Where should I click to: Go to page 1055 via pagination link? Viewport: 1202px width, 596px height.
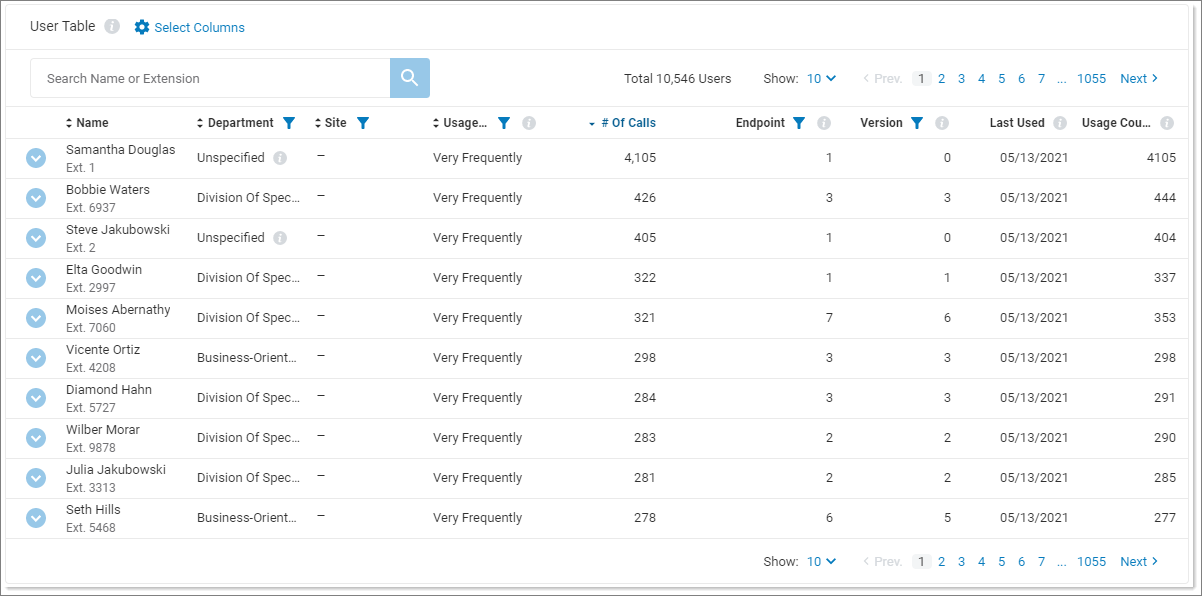pyautogui.click(x=1091, y=78)
